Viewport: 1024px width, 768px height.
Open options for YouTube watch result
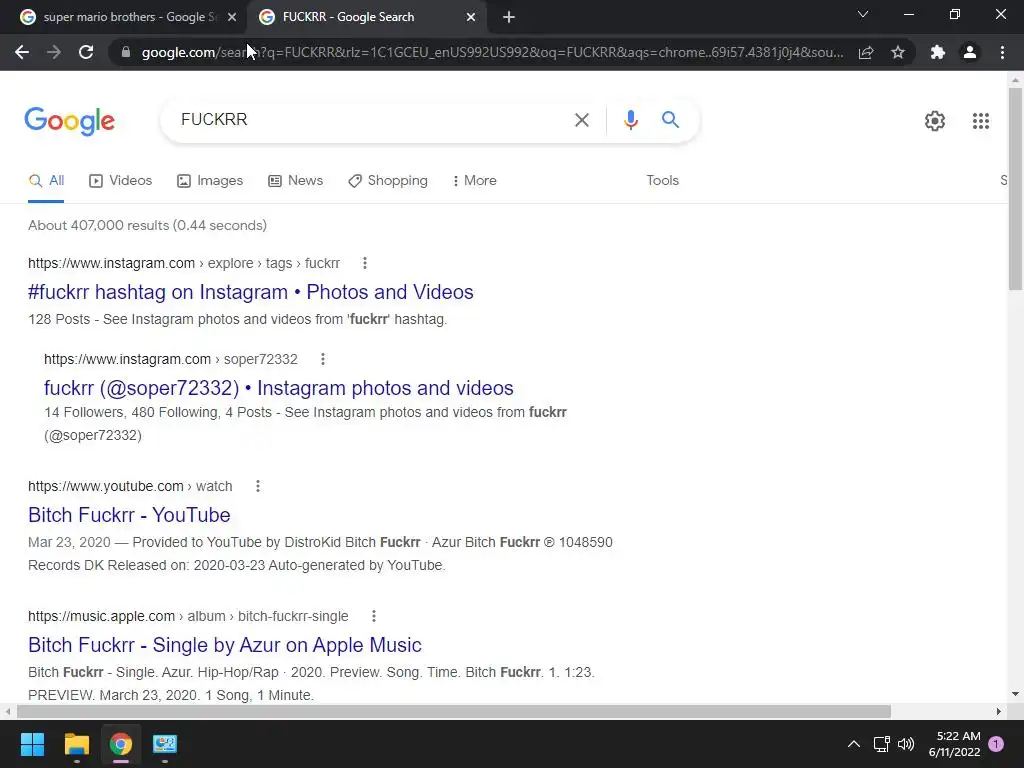point(258,487)
